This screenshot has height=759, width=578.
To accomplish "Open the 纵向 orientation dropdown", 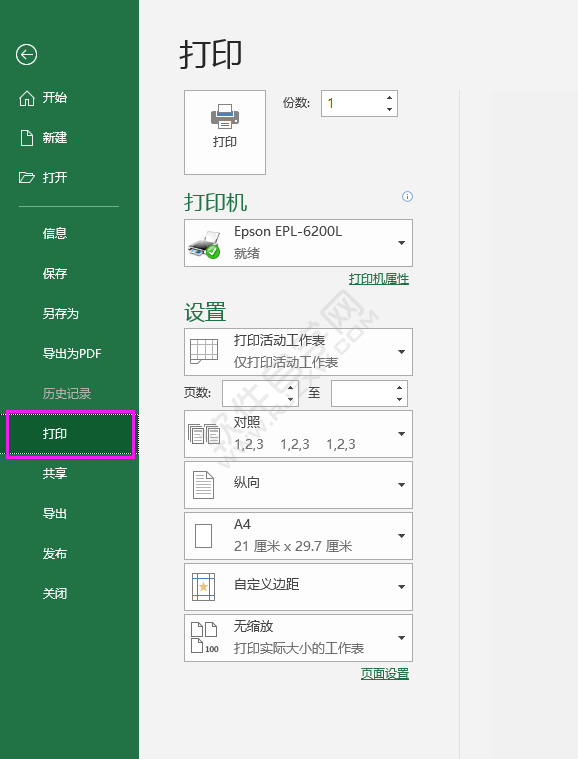I will point(298,485).
